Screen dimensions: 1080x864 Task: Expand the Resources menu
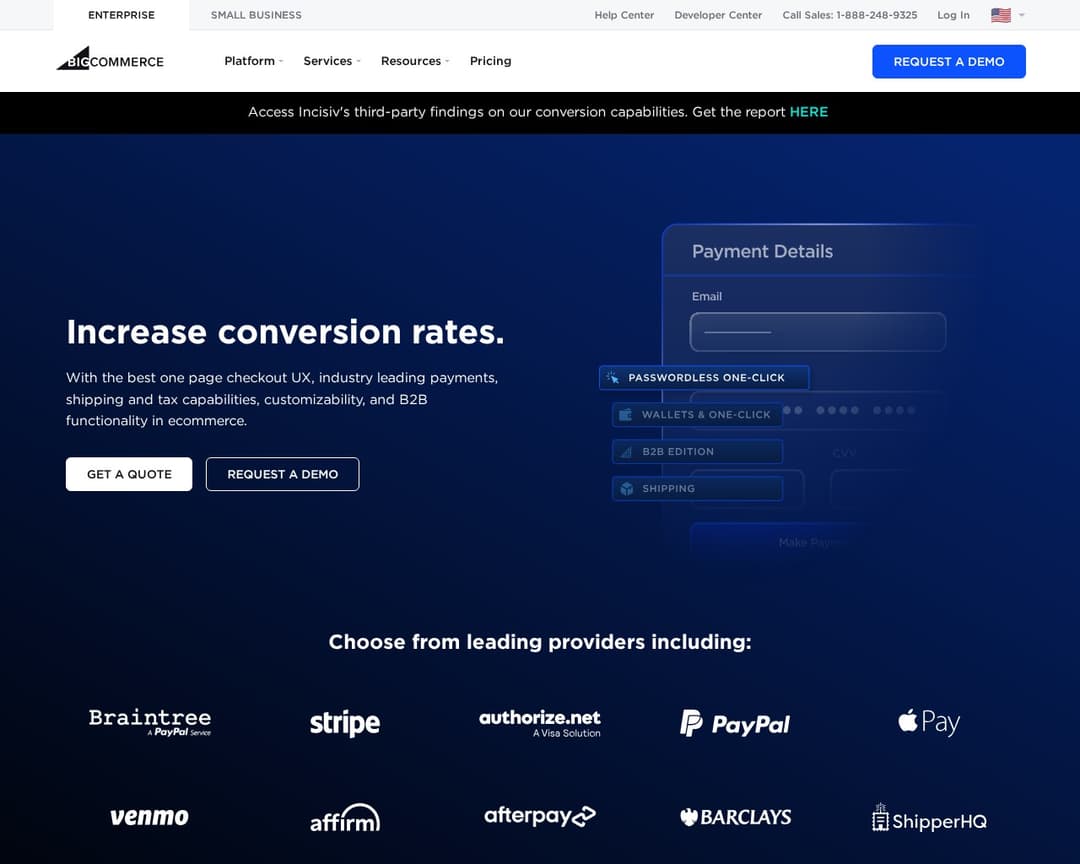click(x=415, y=61)
